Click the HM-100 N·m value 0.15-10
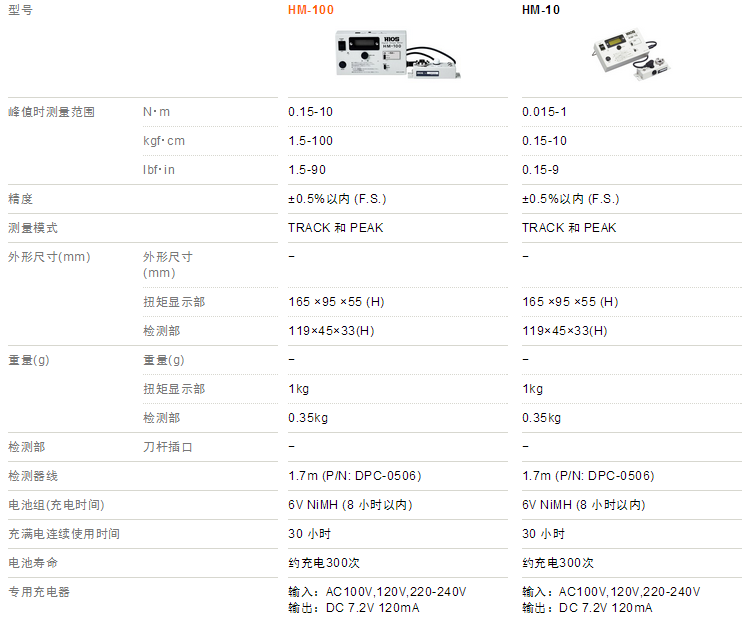The width and height of the screenshot is (748, 619). (x=310, y=112)
